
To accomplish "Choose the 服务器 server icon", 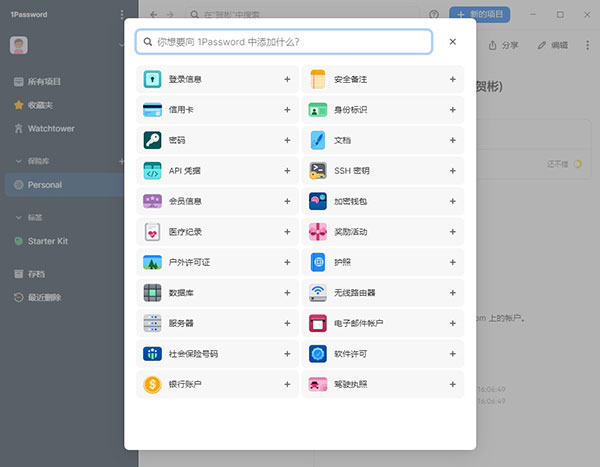I will [x=152, y=323].
